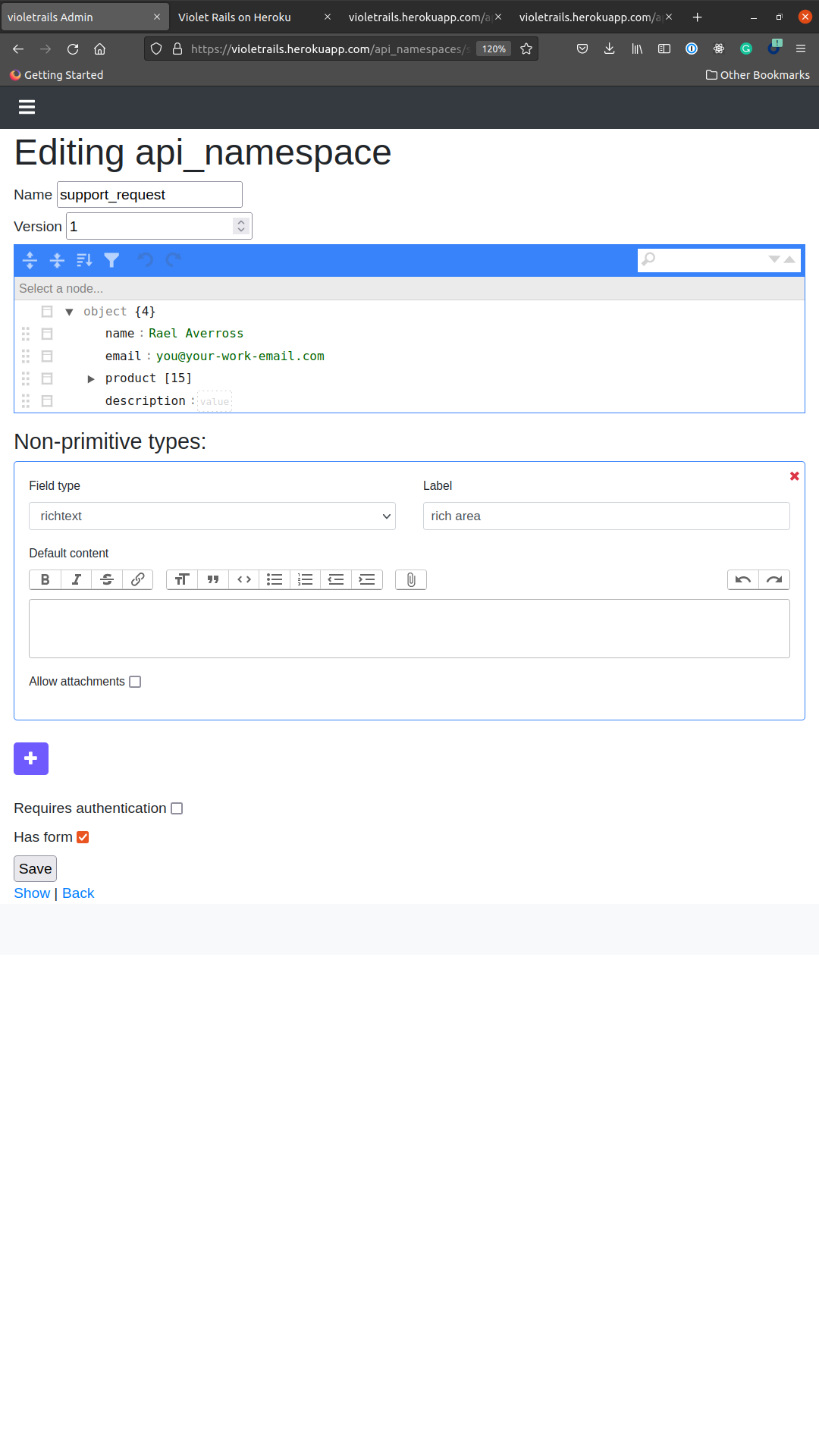This screenshot has width=819, height=1456.
Task: Open the Field type richtext dropdown
Action: pos(212,516)
